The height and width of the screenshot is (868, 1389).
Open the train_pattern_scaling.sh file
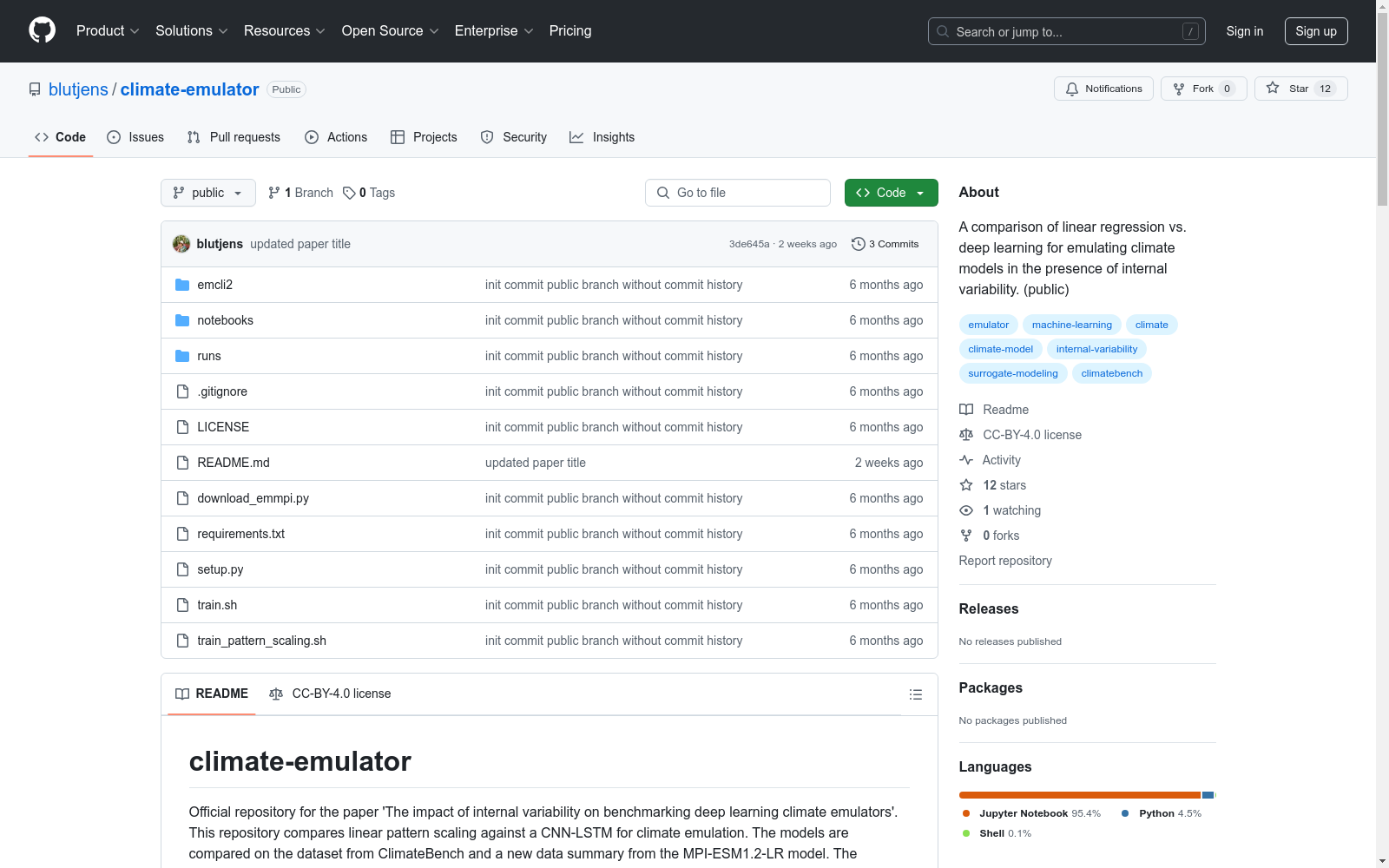262,641
